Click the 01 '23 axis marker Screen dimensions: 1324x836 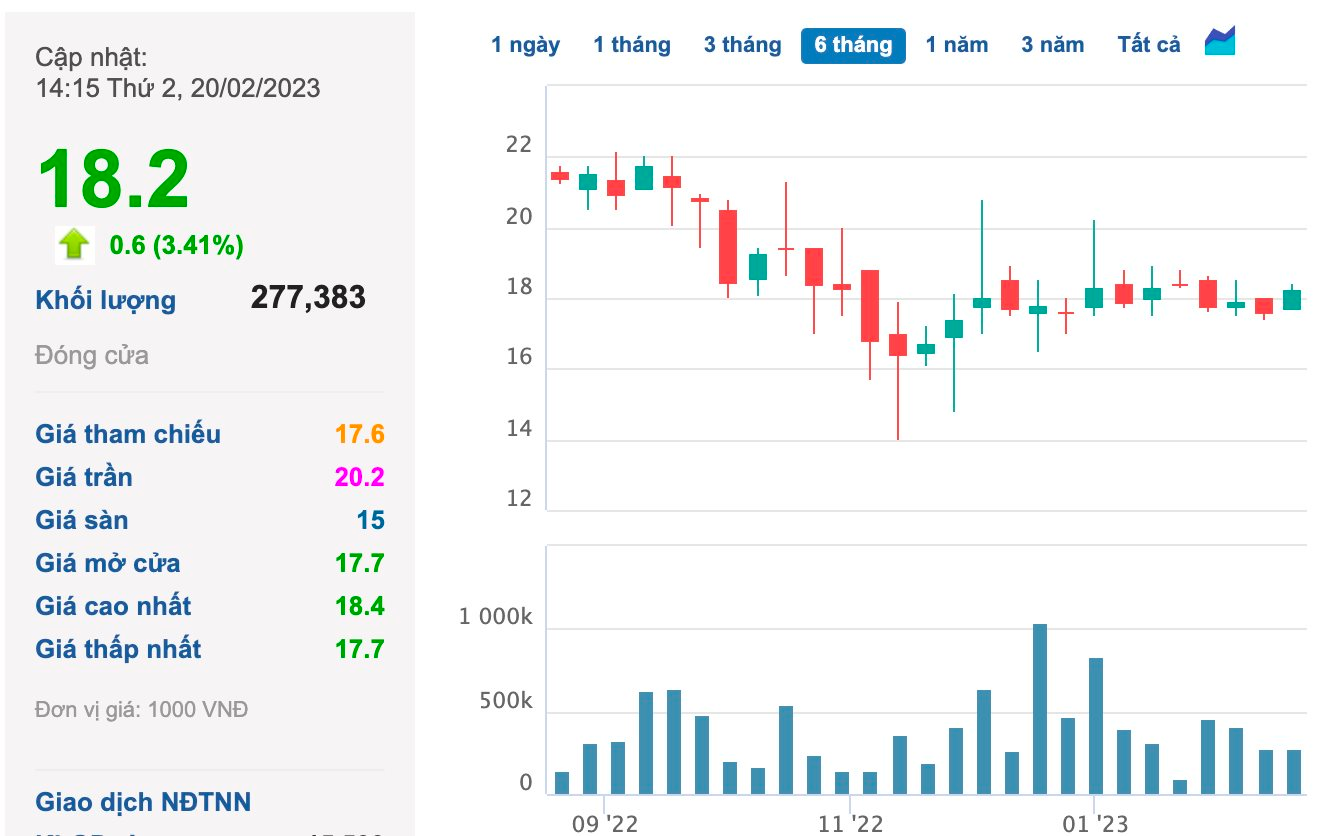1095,824
